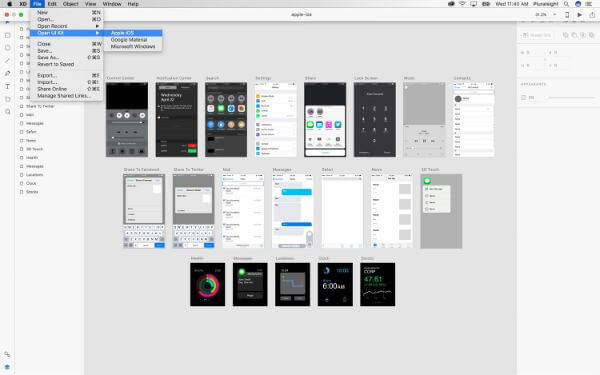Toggle the Fill checkbox under Appearance
The width and height of the screenshot is (600, 375).
click(x=524, y=98)
